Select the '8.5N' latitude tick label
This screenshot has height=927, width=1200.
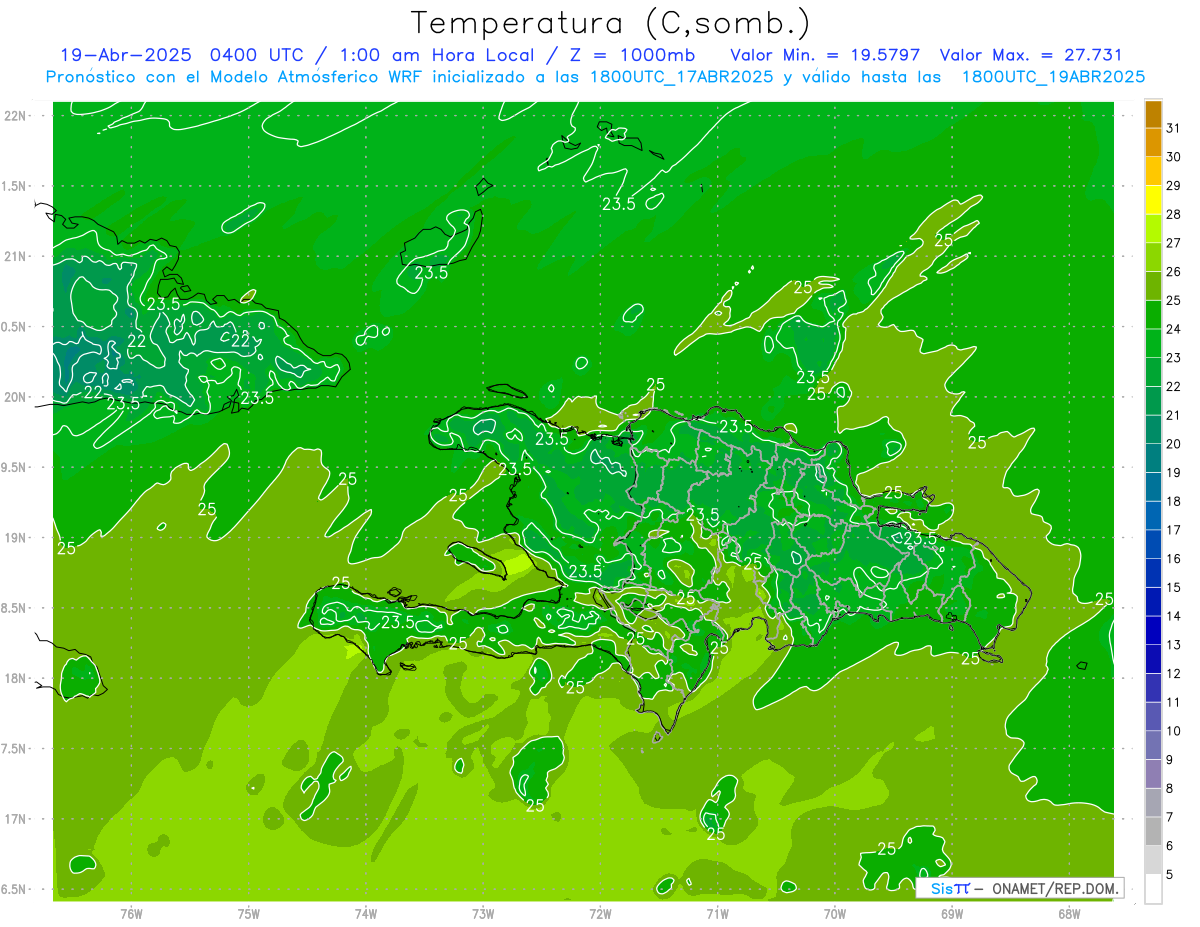(x=15, y=608)
